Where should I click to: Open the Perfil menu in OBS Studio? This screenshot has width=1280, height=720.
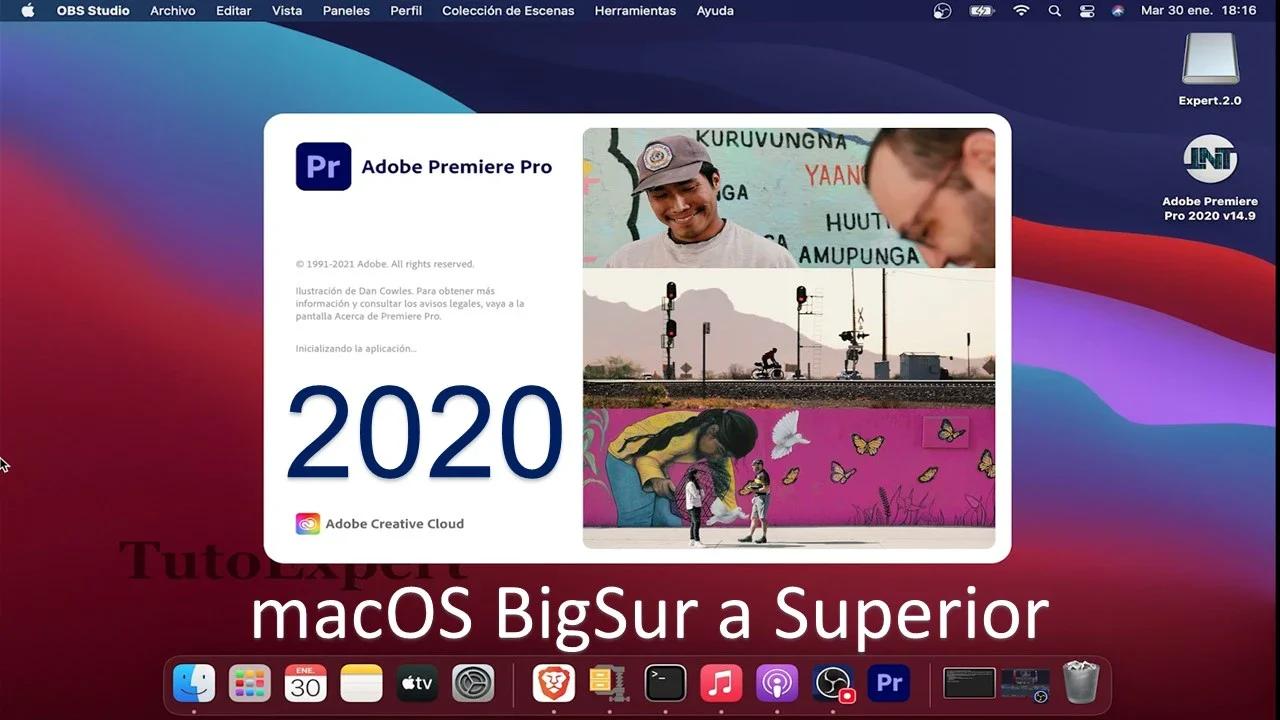pos(406,11)
